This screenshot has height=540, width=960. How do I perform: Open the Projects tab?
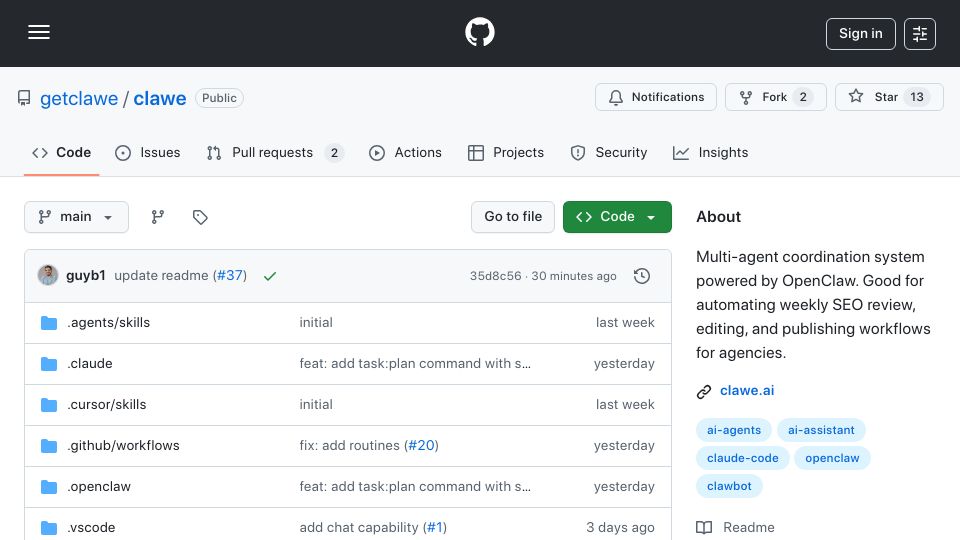click(x=506, y=152)
